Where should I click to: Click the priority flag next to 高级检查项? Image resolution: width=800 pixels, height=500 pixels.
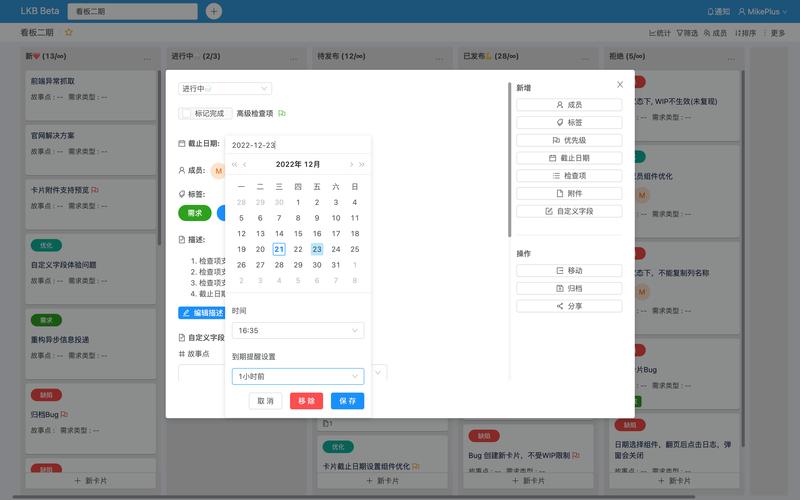pyautogui.click(x=282, y=113)
